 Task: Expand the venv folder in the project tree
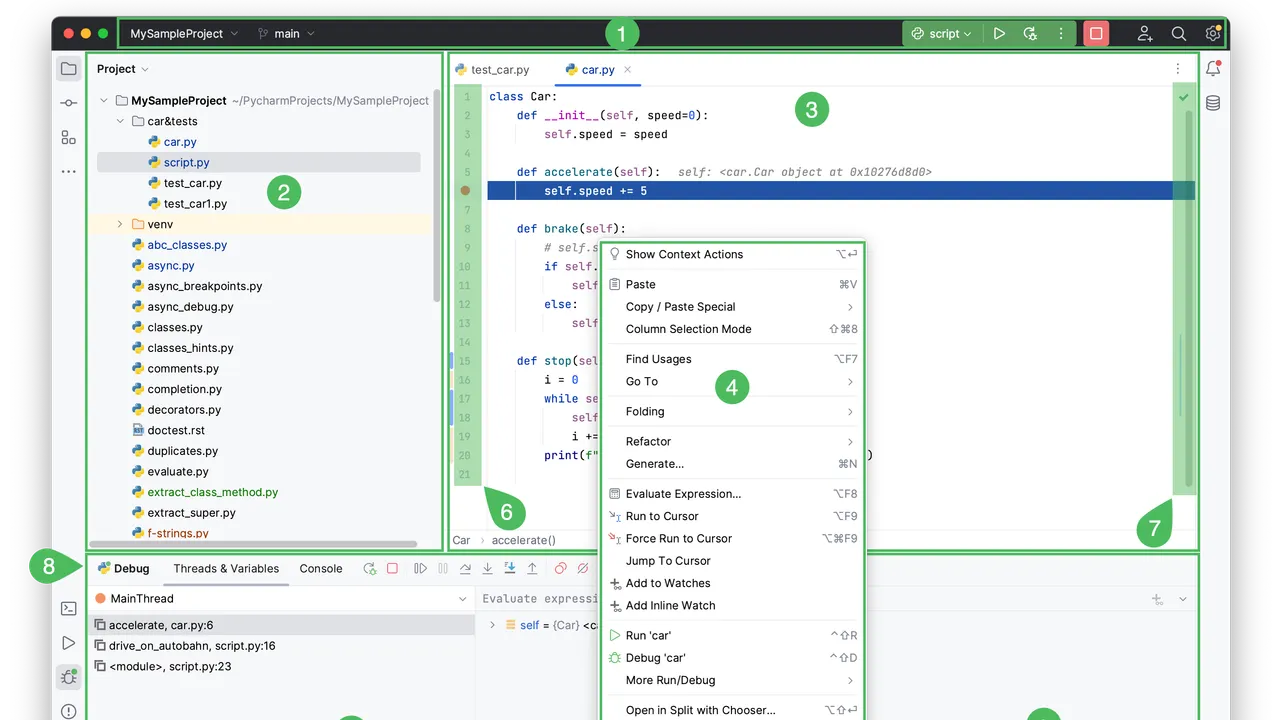pyautogui.click(x=120, y=224)
